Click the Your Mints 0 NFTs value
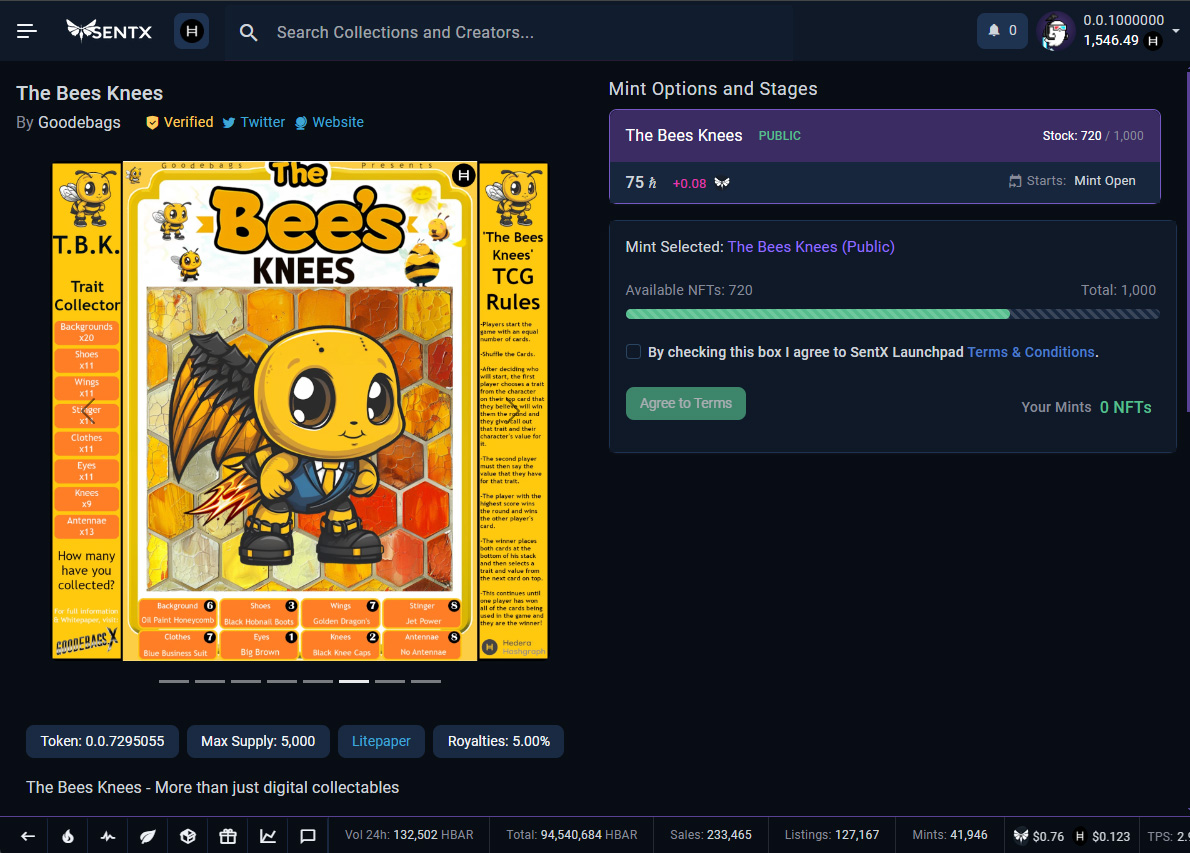This screenshot has width=1190, height=853. 1125,408
